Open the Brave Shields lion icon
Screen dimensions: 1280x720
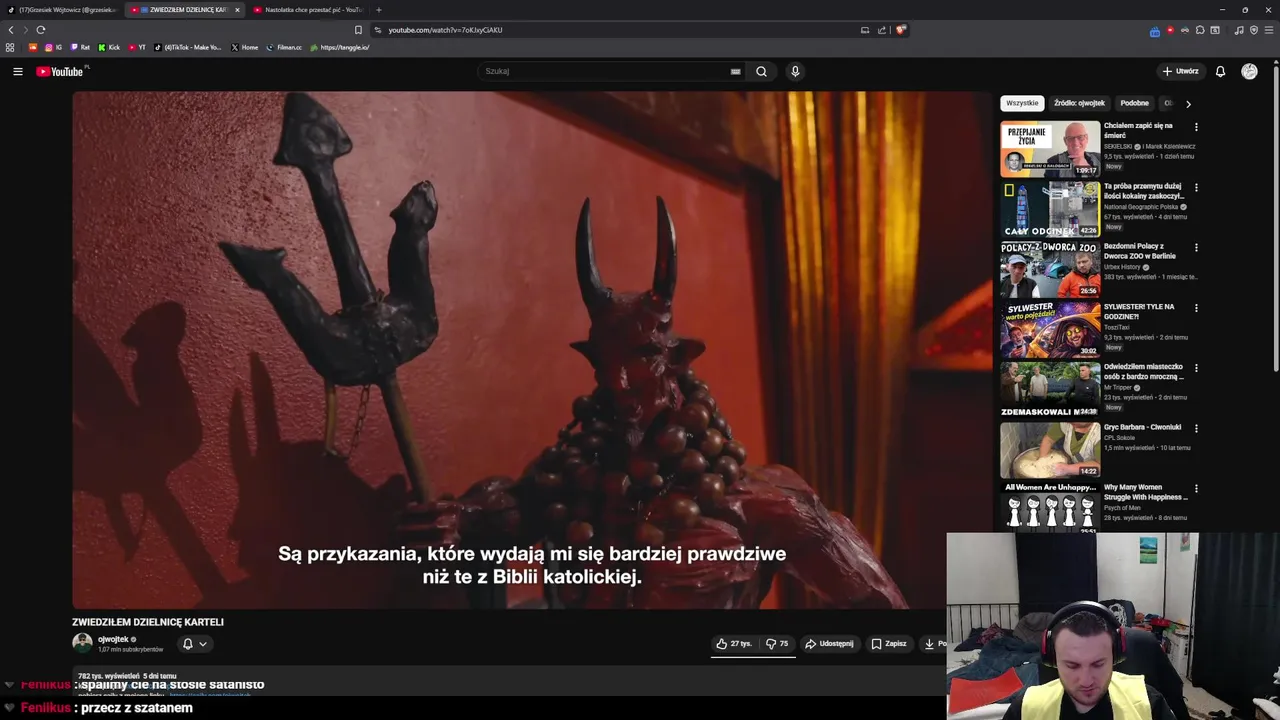(x=900, y=30)
